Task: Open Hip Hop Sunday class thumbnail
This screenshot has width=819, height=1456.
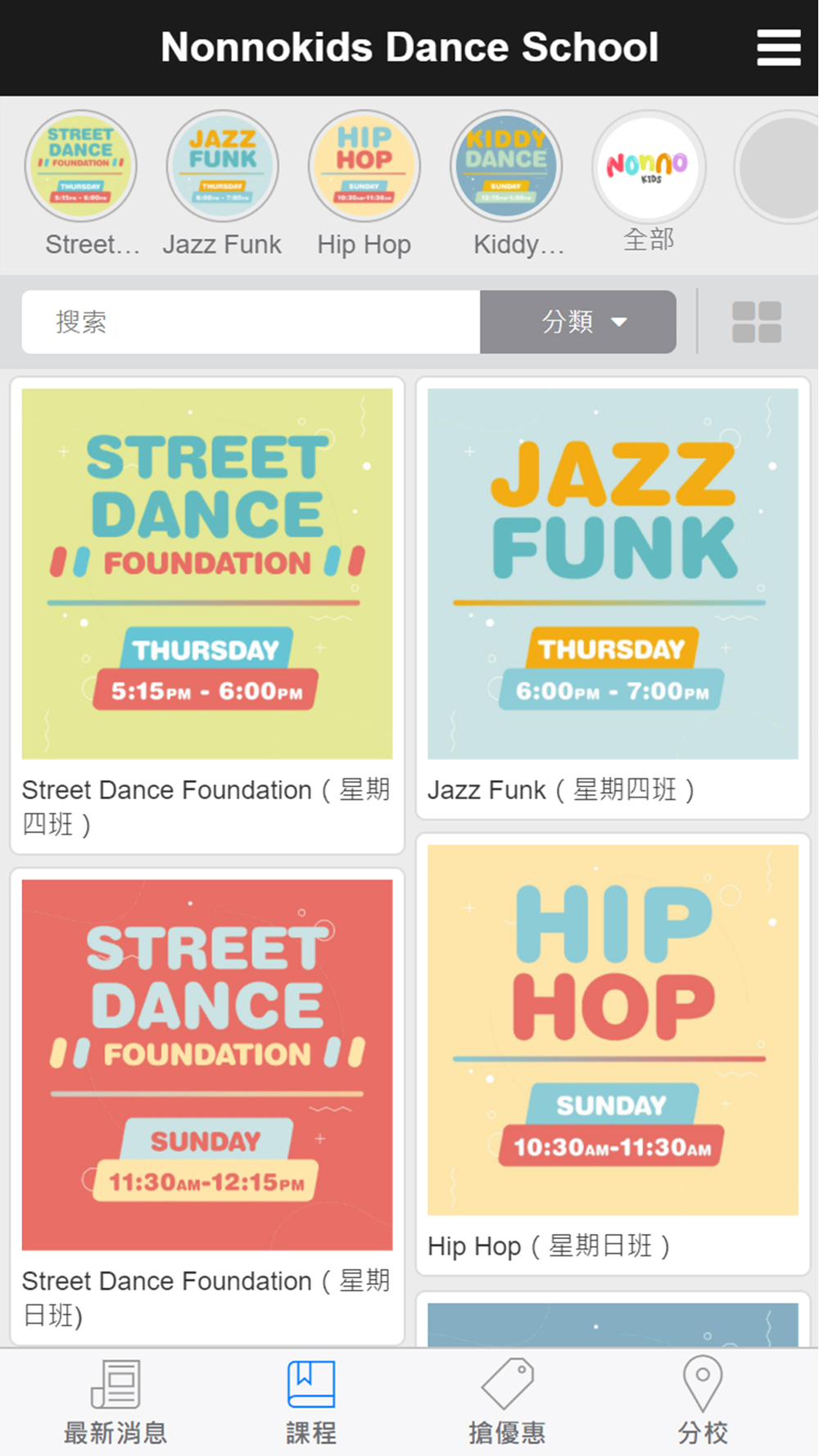Action: (613, 1029)
